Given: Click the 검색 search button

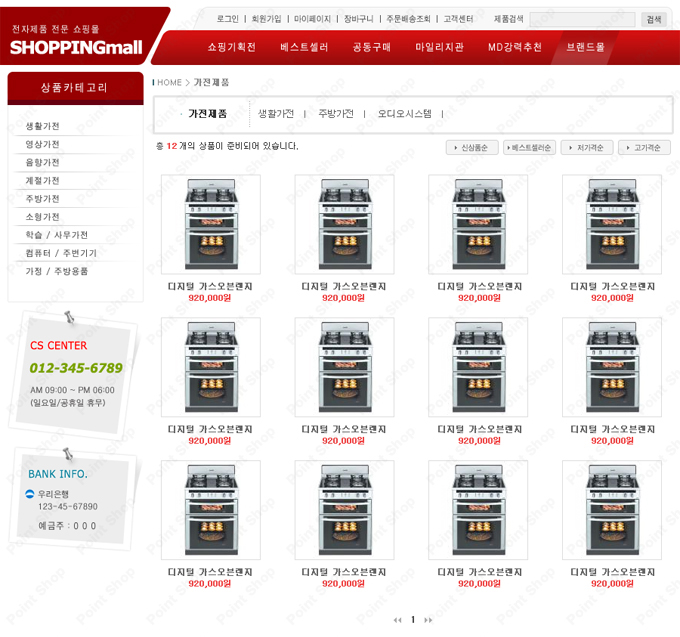Looking at the screenshot, I should click(x=654, y=19).
